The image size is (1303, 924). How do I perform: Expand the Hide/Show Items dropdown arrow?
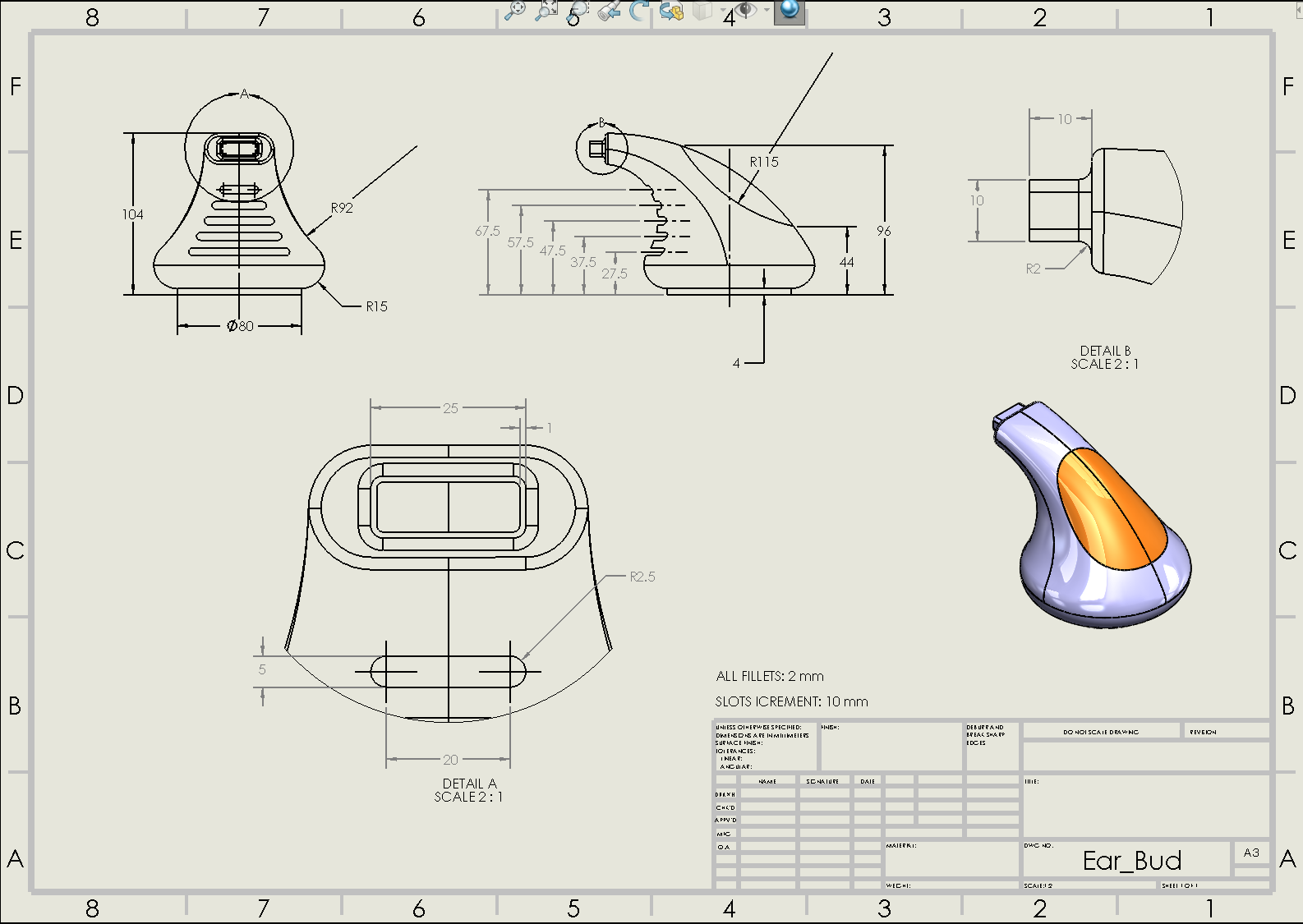click(767, 11)
